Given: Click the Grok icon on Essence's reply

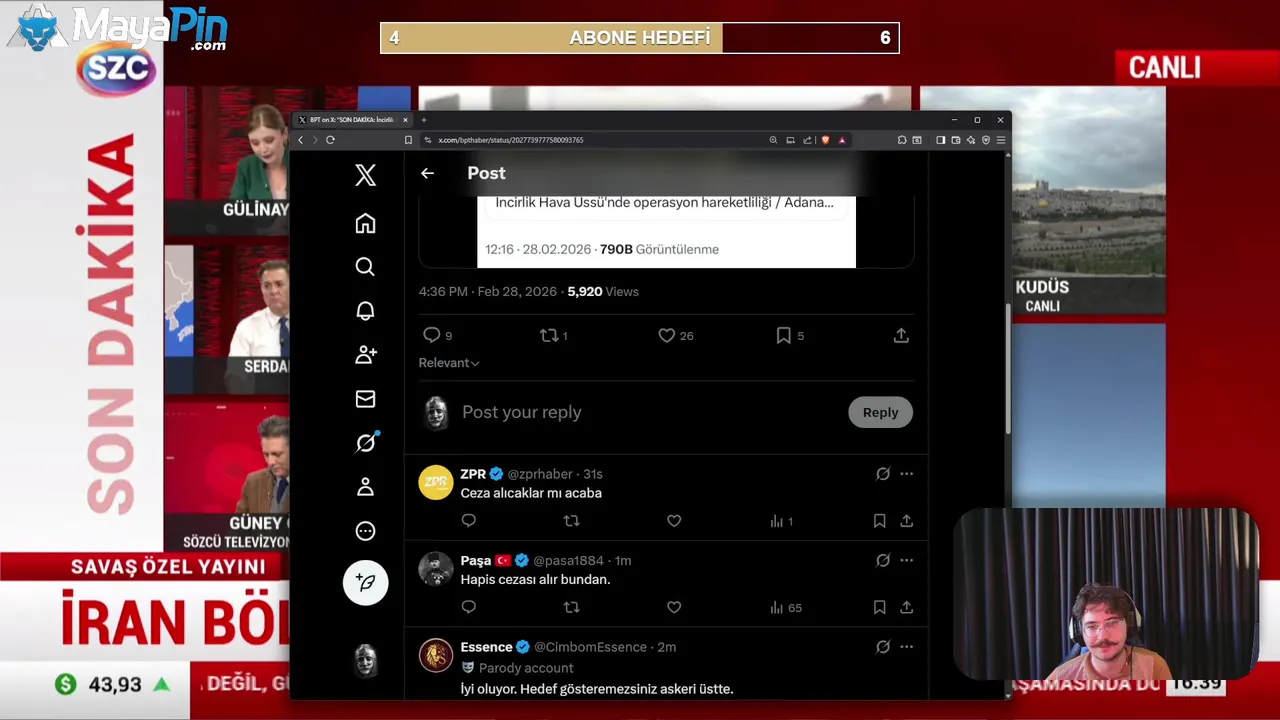Looking at the screenshot, I should 883,647.
